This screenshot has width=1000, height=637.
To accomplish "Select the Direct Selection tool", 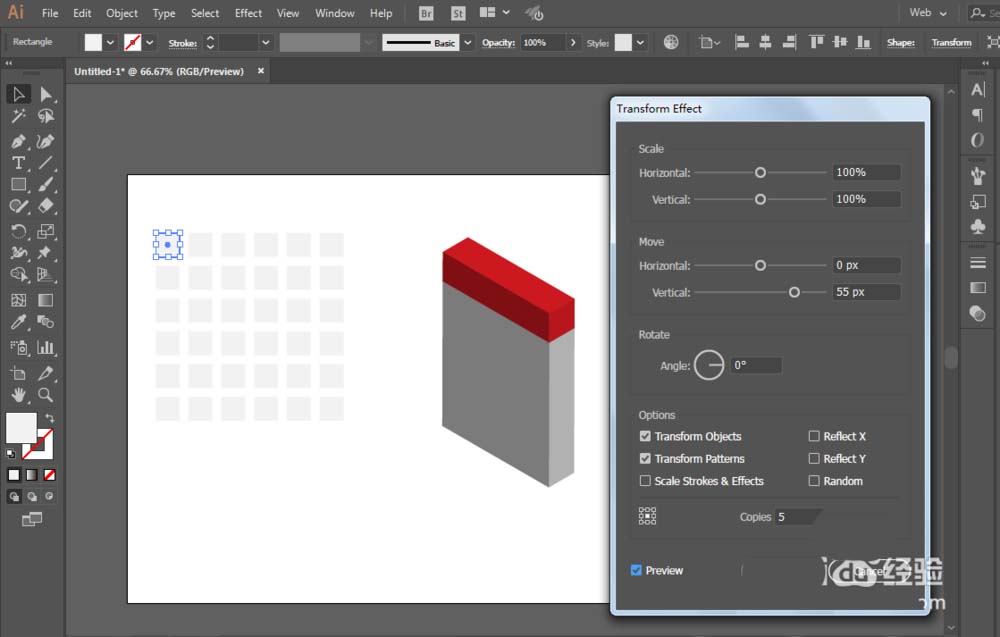I will point(45,94).
